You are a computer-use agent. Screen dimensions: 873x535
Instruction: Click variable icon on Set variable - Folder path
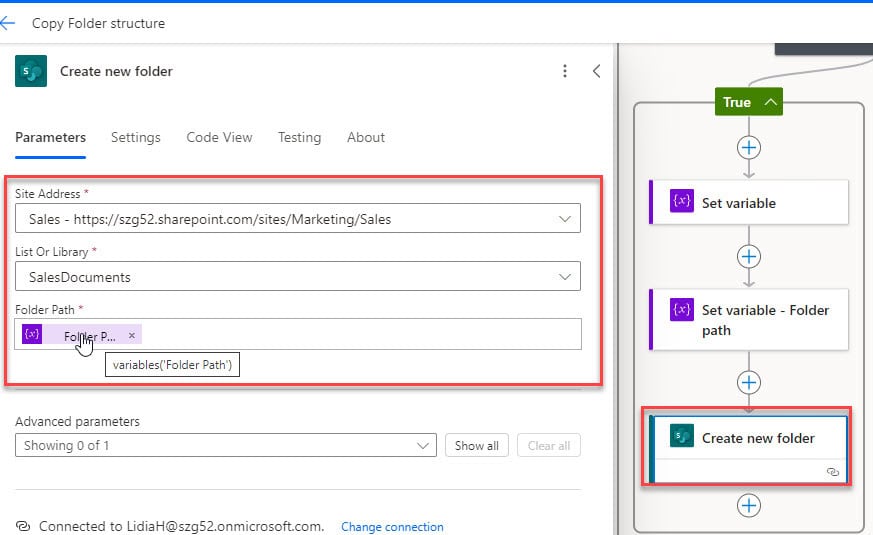pos(681,310)
